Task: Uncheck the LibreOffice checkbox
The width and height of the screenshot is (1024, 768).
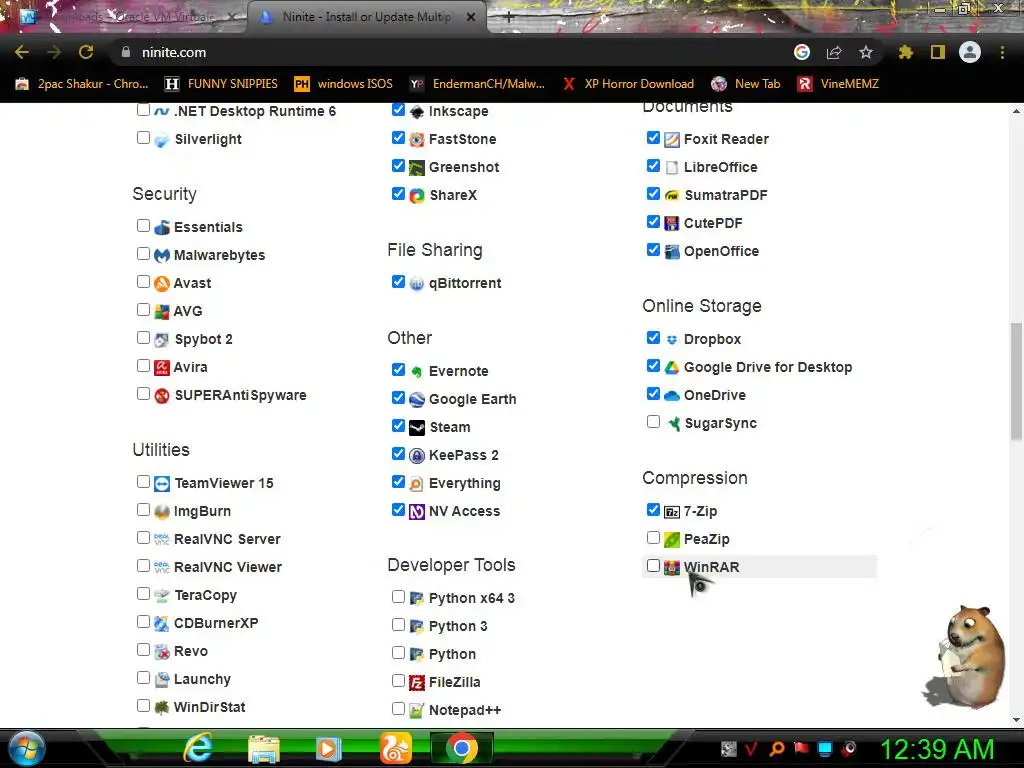Action: point(653,165)
